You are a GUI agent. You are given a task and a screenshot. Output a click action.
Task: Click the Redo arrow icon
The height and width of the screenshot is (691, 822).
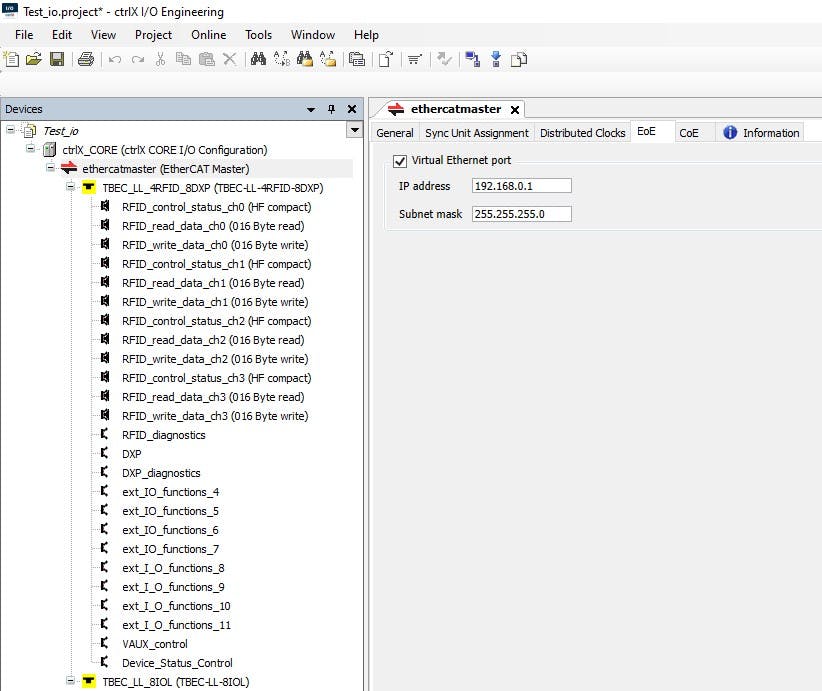point(138,59)
